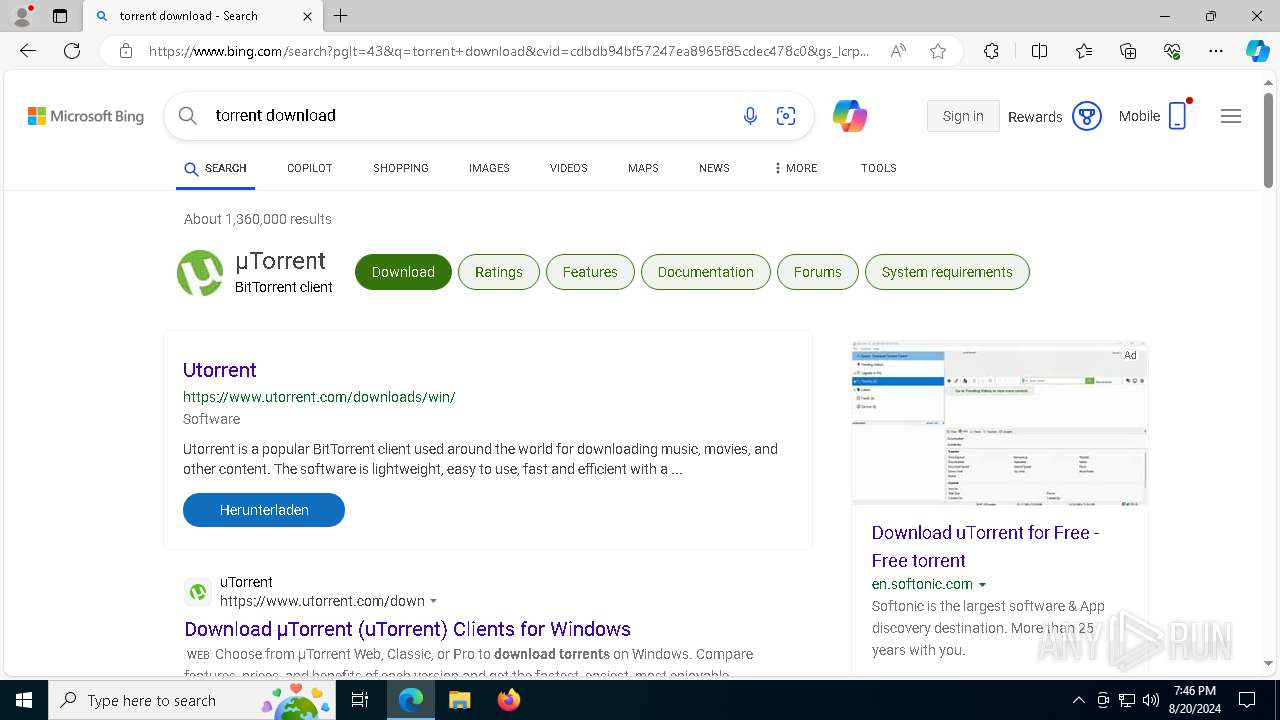Switch to the VIDEOS tab
The image size is (1280, 720).
pyautogui.click(x=568, y=168)
